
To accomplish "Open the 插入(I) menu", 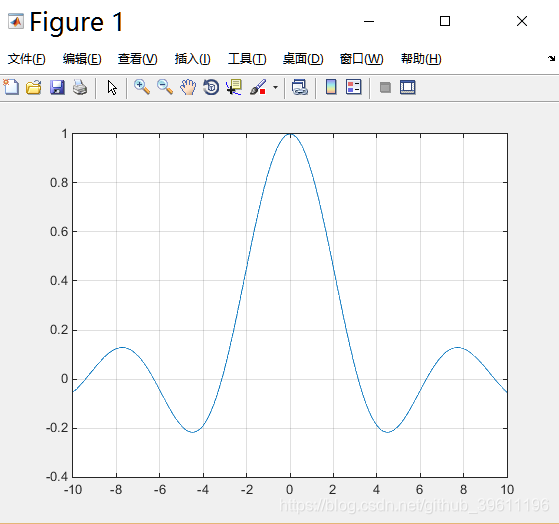I will pyautogui.click(x=193, y=59).
